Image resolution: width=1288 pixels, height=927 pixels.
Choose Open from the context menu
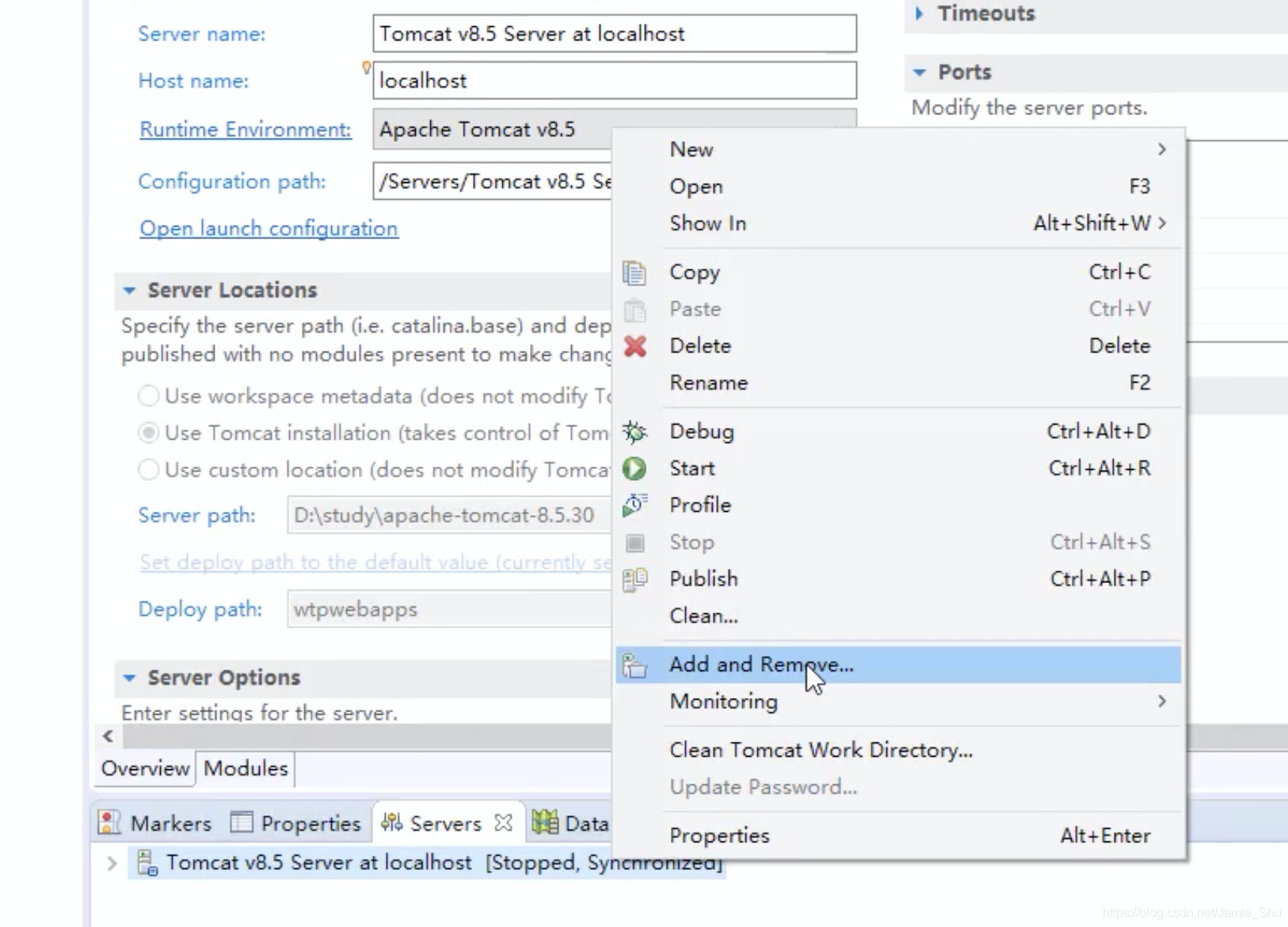click(x=898, y=187)
